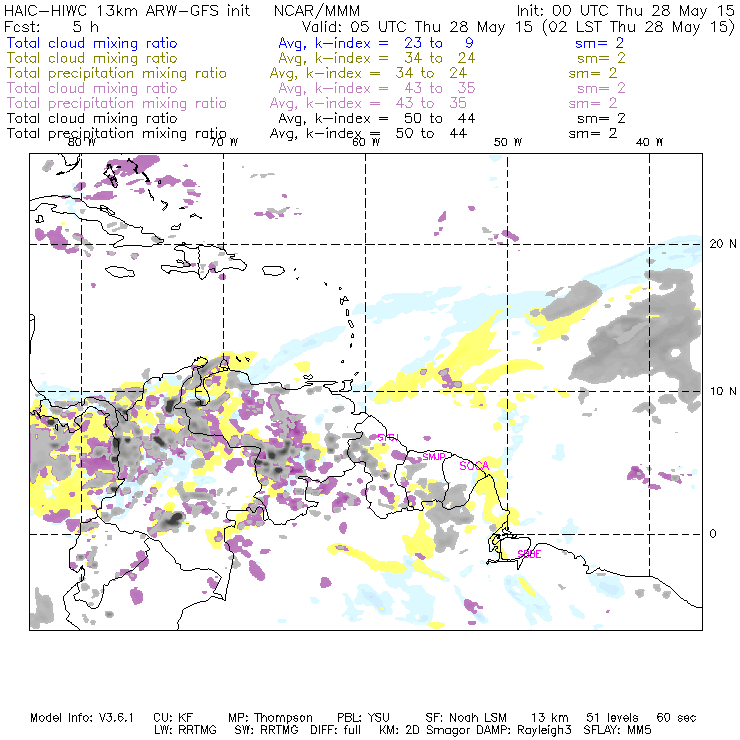Click black "Avg, k-index = 50 to 44" cloud row
The width and height of the screenshot is (740, 740).
pos(377,118)
